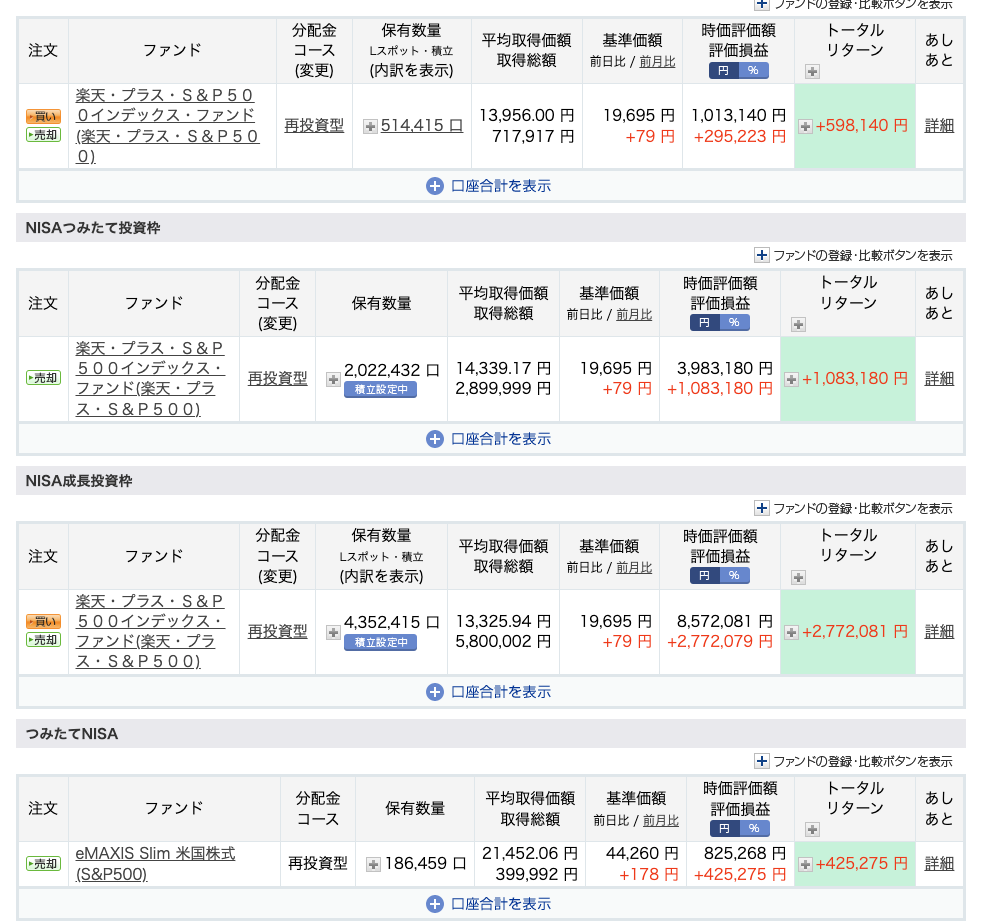Show 口座合計 under つみたてNISA table
The image size is (990, 924).
tap(489, 904)
